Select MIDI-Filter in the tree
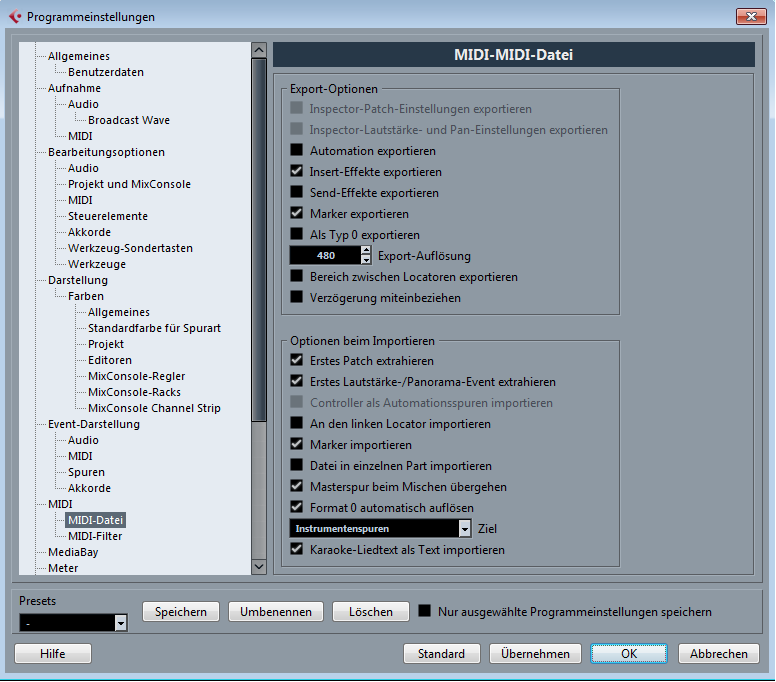Screen dimensions: 776x682 point(95,536)
